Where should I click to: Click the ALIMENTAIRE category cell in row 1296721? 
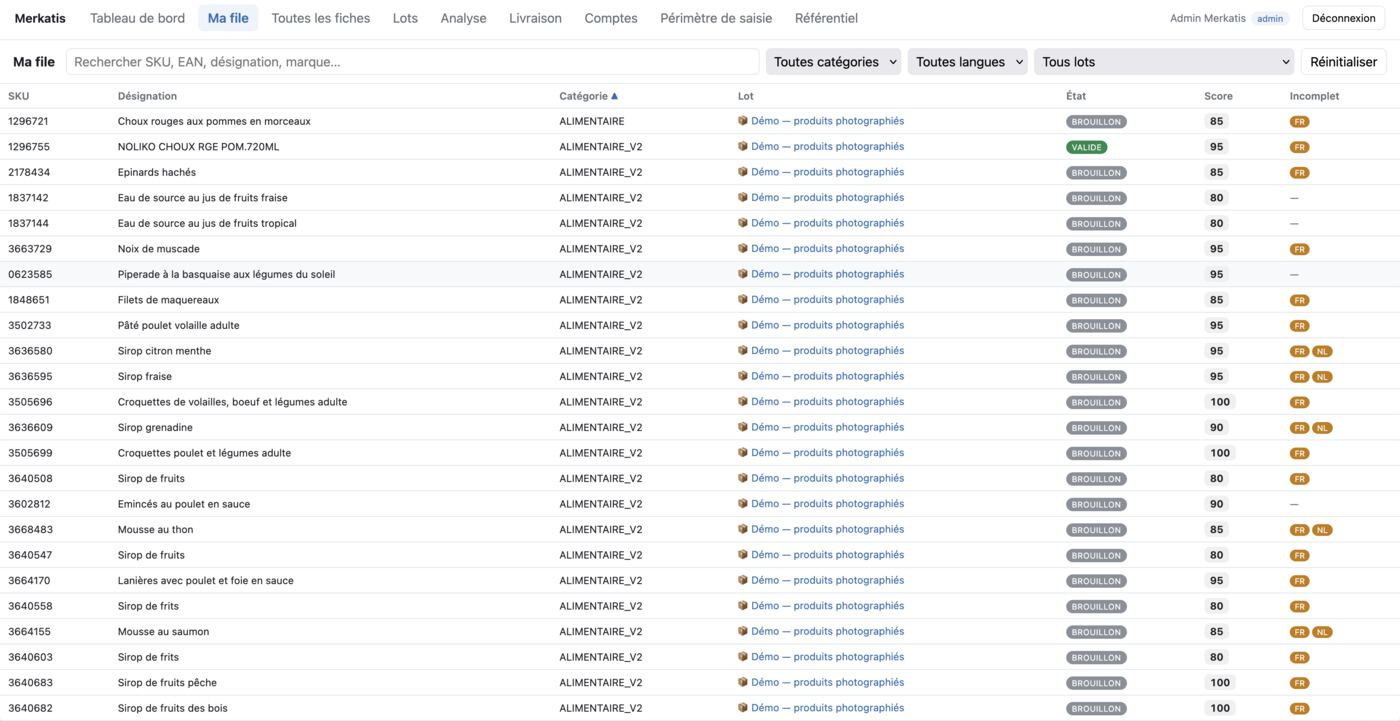pyautogui.click(x=592, y=121)
